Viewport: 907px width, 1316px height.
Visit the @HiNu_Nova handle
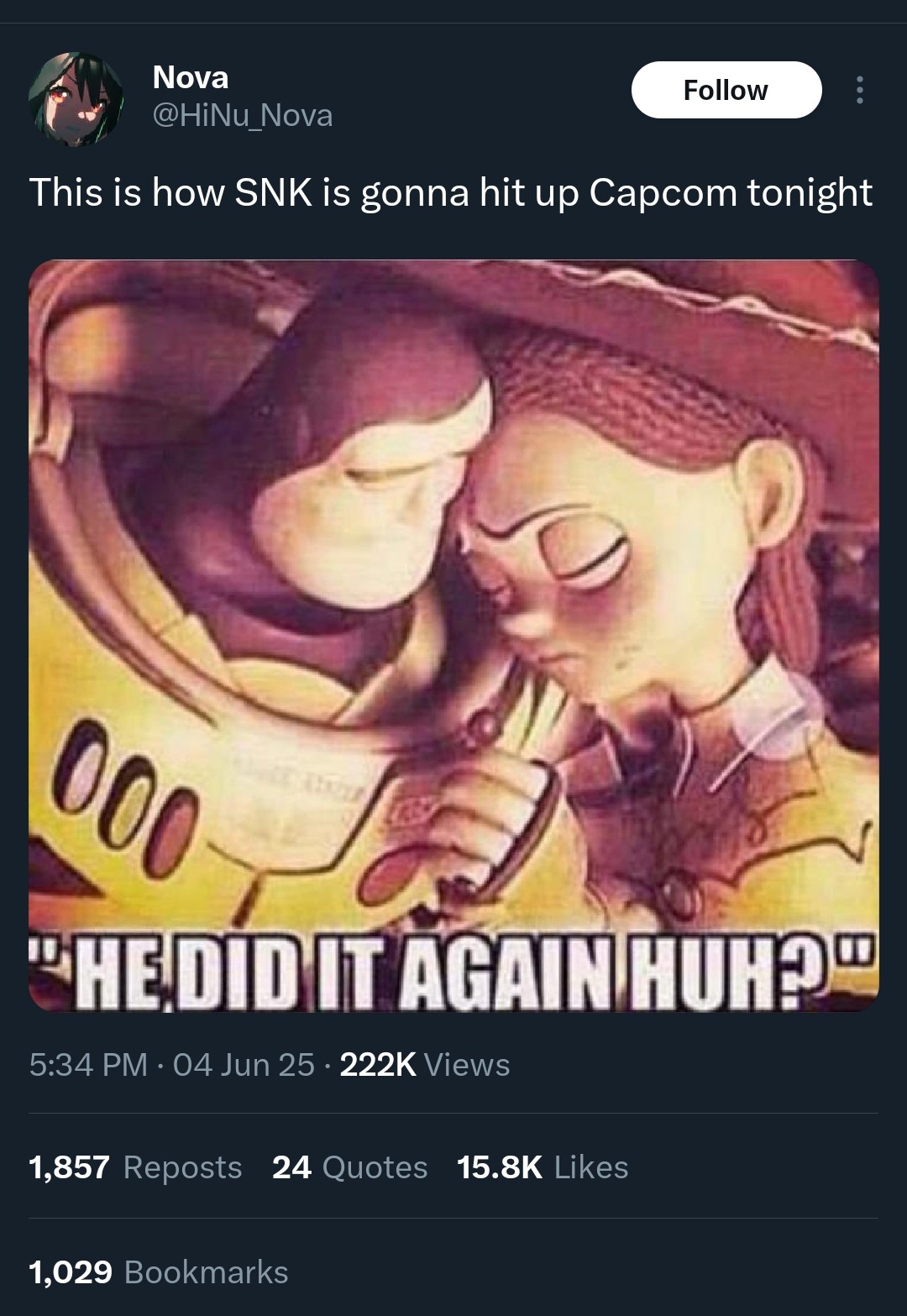(243, 115)
